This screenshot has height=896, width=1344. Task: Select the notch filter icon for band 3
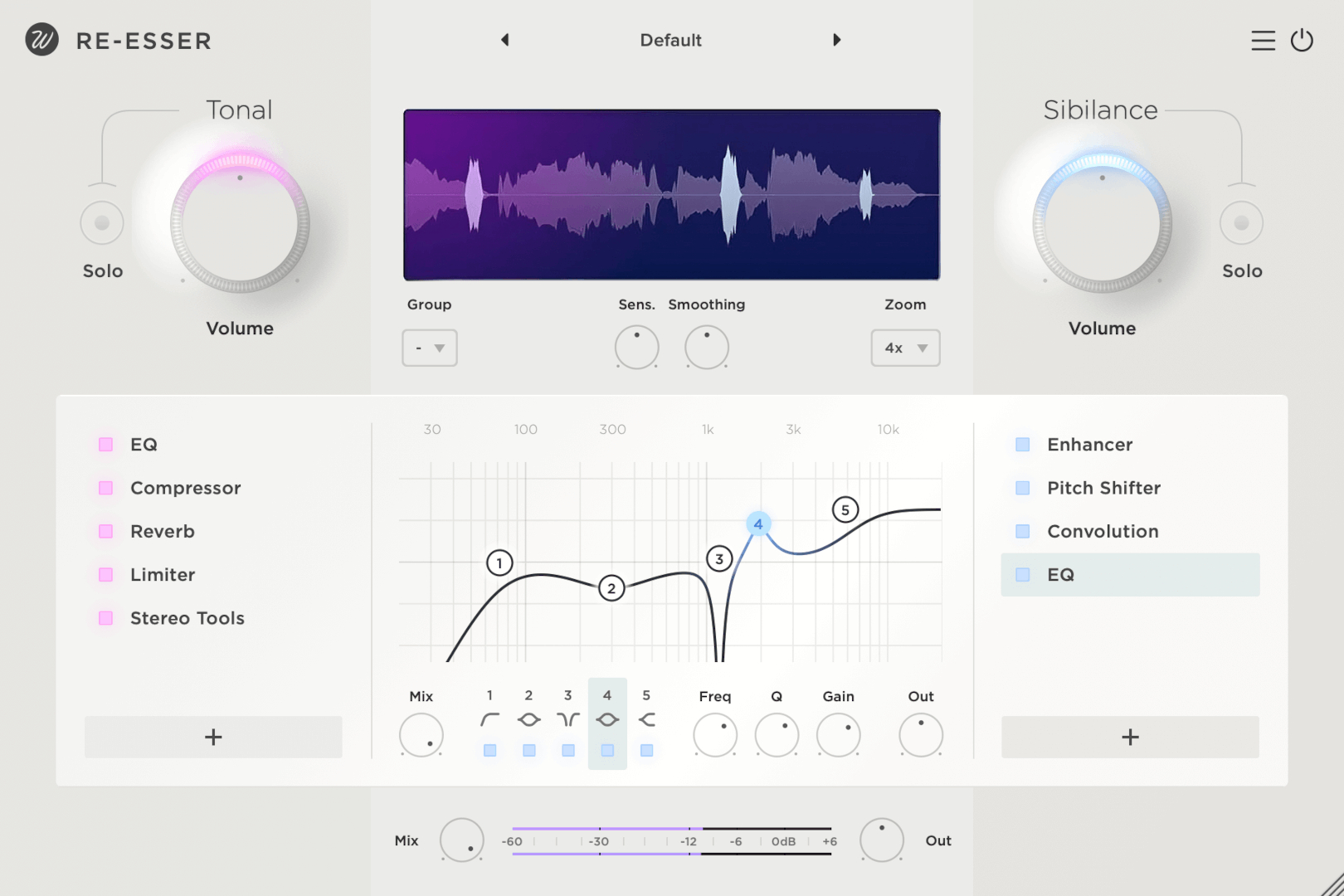567,718
